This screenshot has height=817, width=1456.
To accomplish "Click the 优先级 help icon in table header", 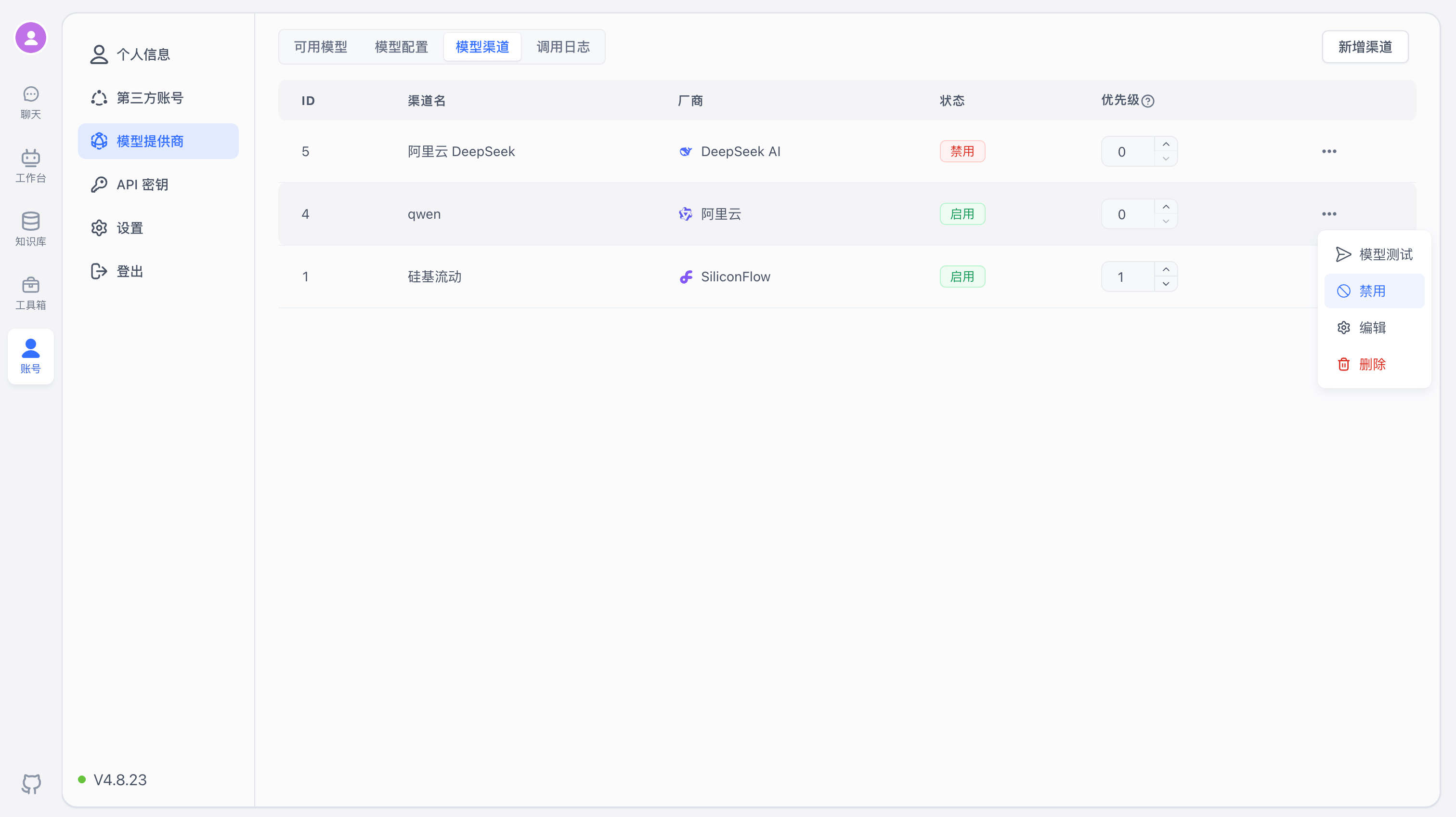I will pyautogui.click(x=1148, y=101).
